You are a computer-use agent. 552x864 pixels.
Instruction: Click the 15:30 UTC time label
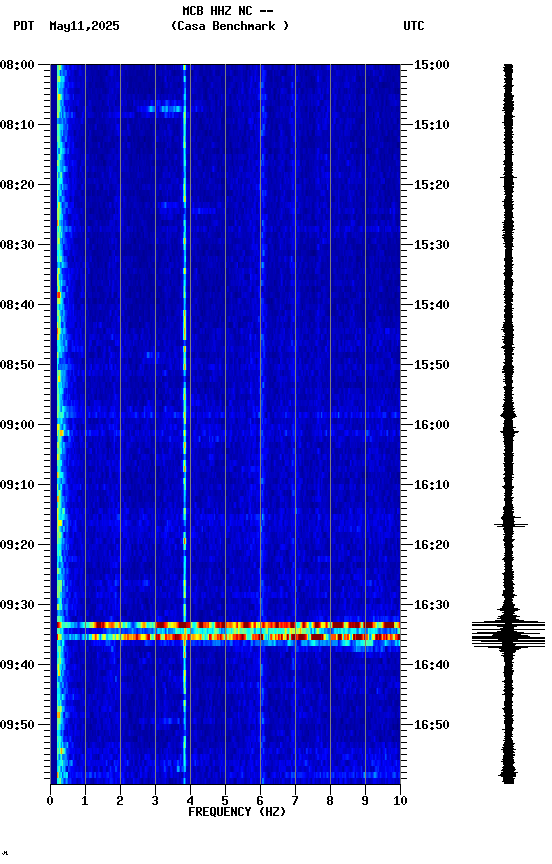coord(432,245)
